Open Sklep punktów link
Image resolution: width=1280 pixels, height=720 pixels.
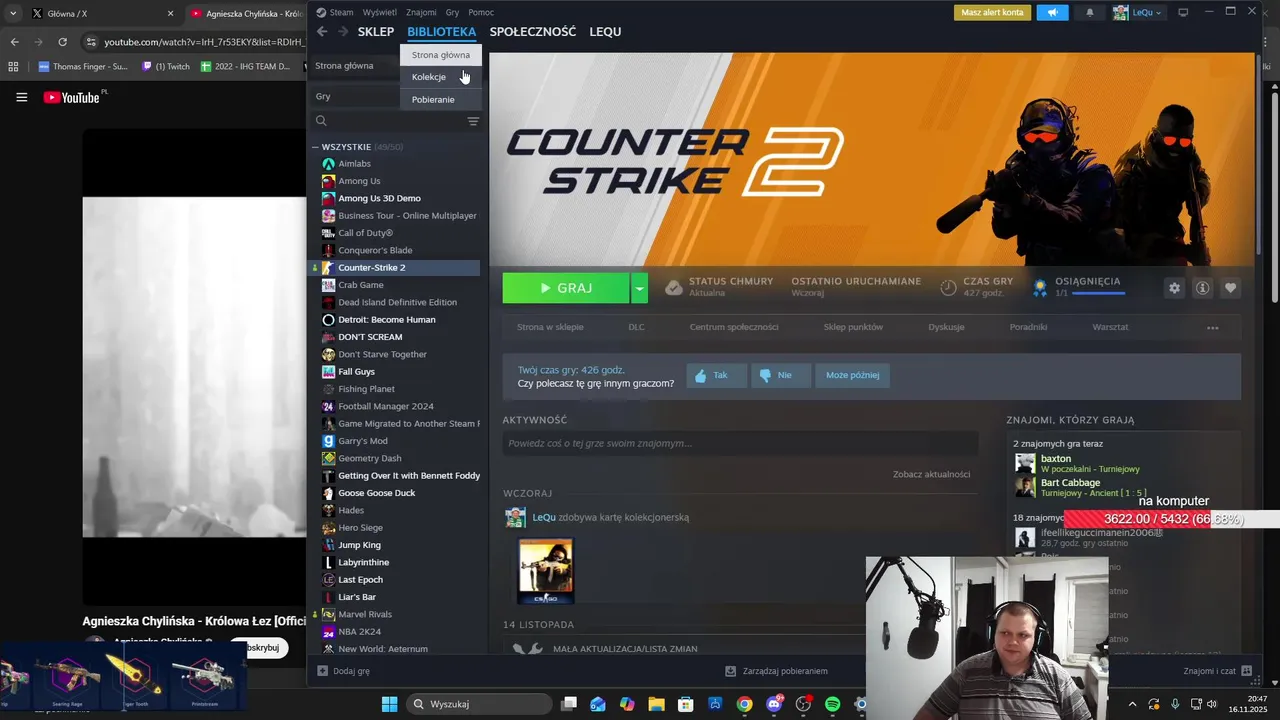(x=853, y=327)
